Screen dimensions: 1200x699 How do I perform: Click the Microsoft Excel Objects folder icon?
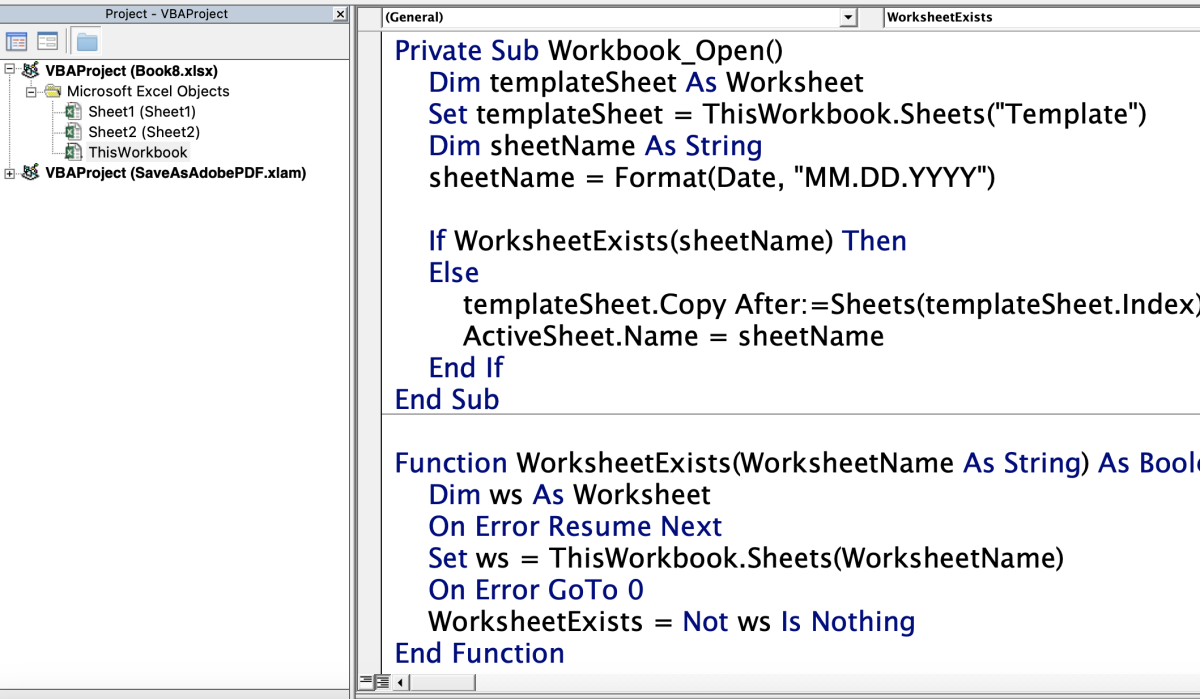(52, 91)
